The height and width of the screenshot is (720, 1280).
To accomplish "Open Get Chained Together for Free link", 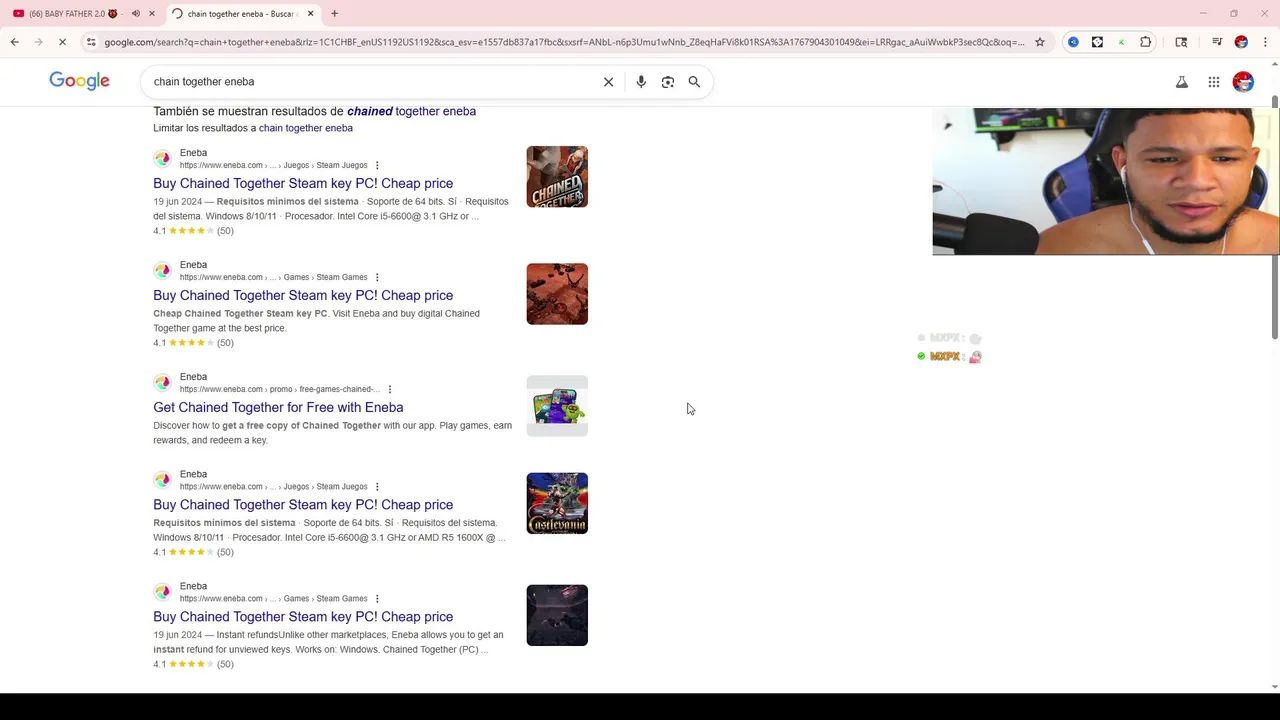I will (x=278, y=407).
